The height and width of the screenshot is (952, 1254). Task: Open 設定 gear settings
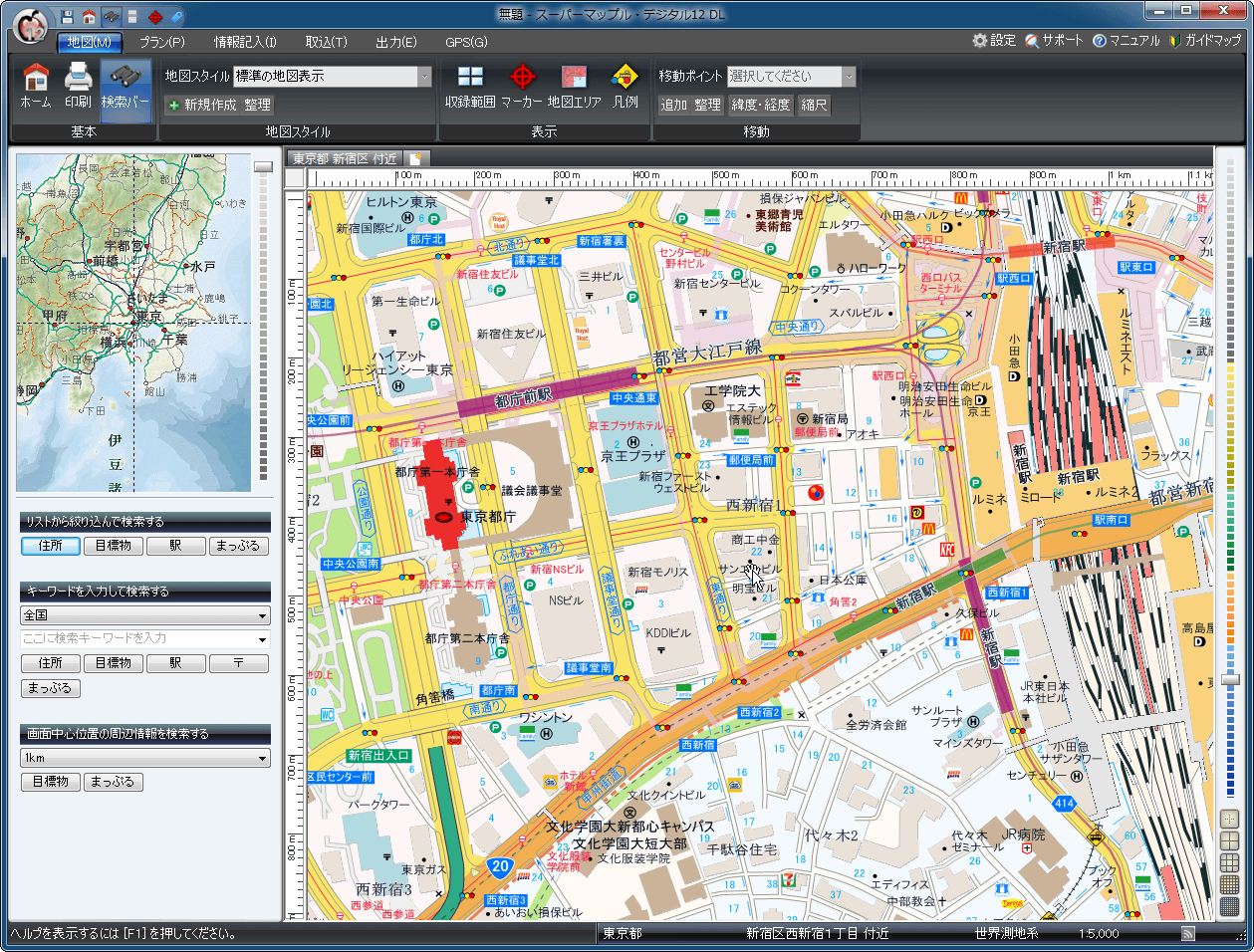tap(994, 41)
